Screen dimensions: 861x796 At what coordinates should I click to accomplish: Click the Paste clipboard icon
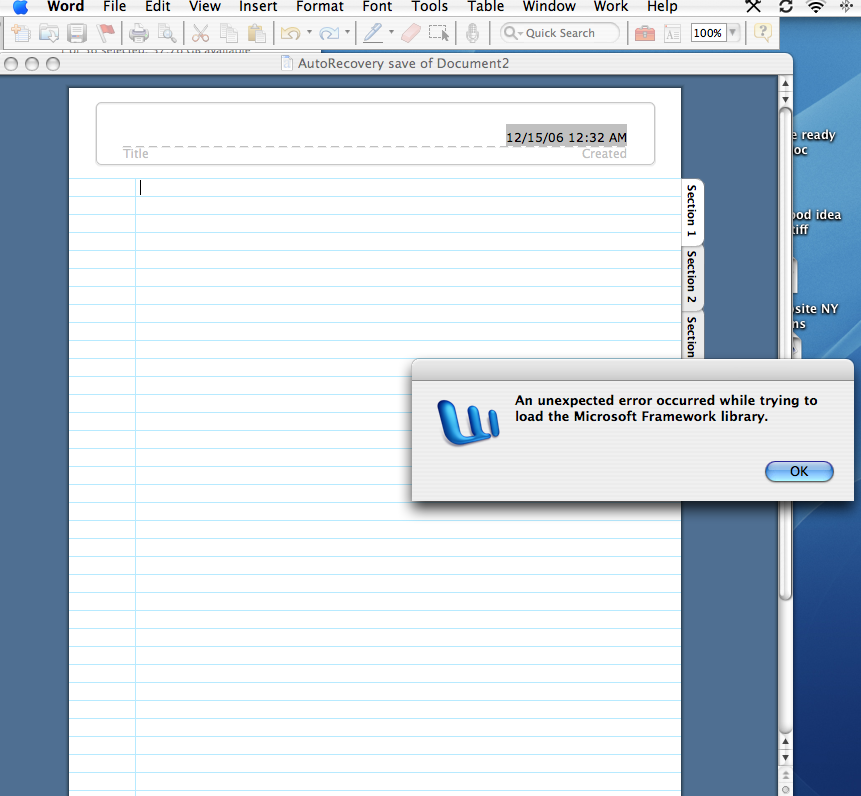[256, 33]
